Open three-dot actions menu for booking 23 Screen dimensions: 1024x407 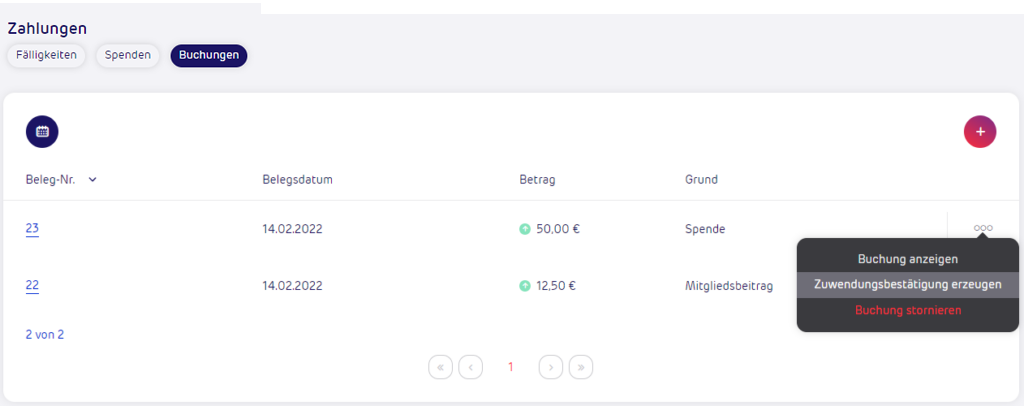[983, 228]
